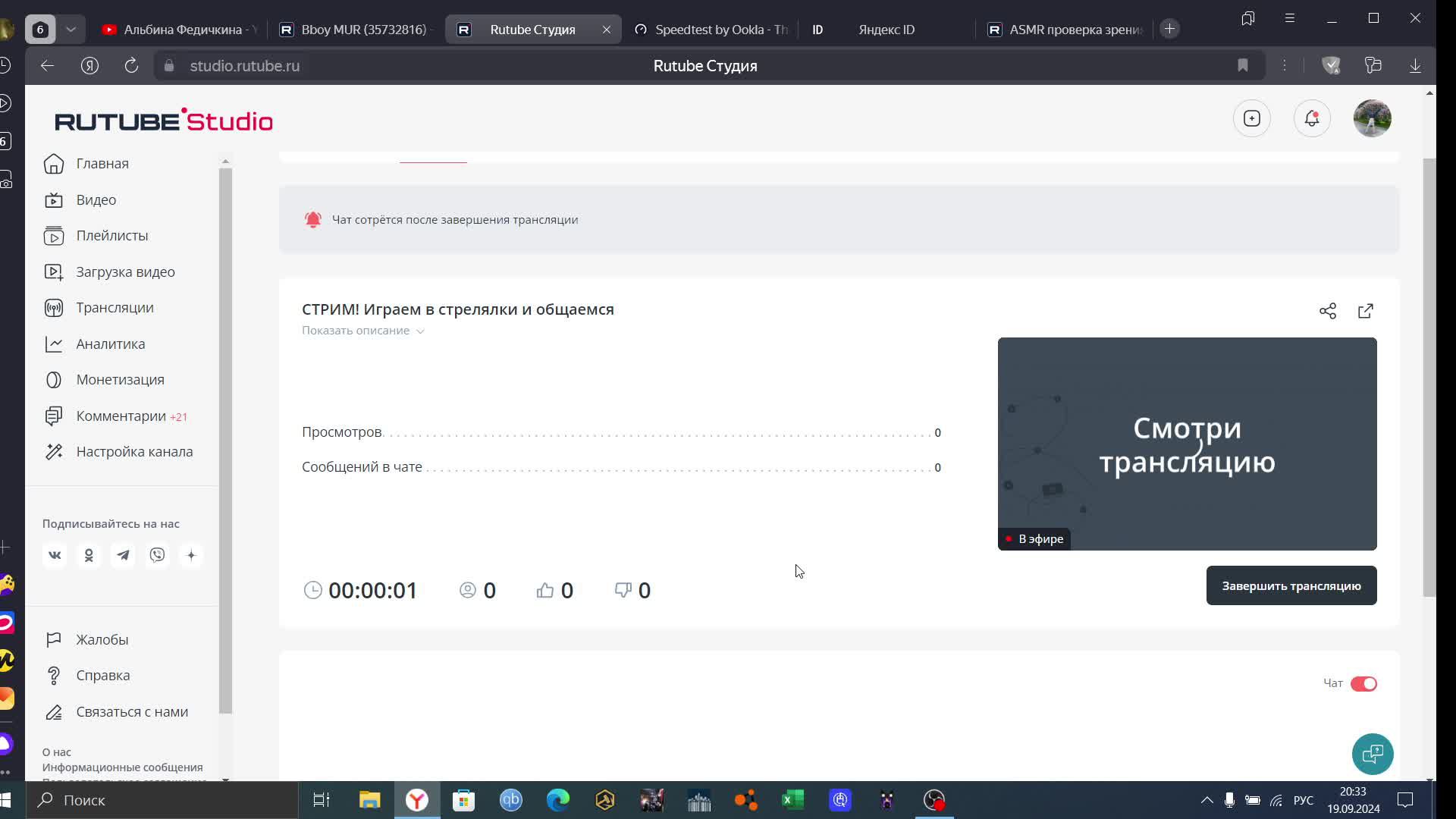1456x819 pixels.
Task: Open the Видео section in sidebar
Action: [x=96, y=200]
